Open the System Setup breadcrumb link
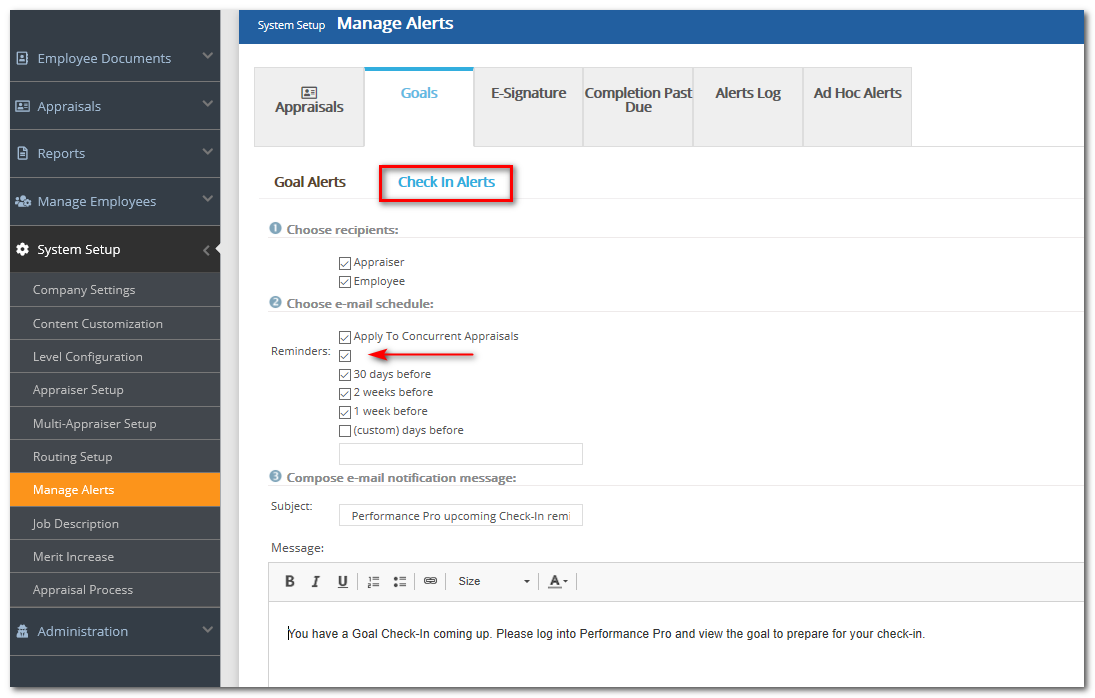The width and height of the screenshot is (1095, 698). (291, 24)
